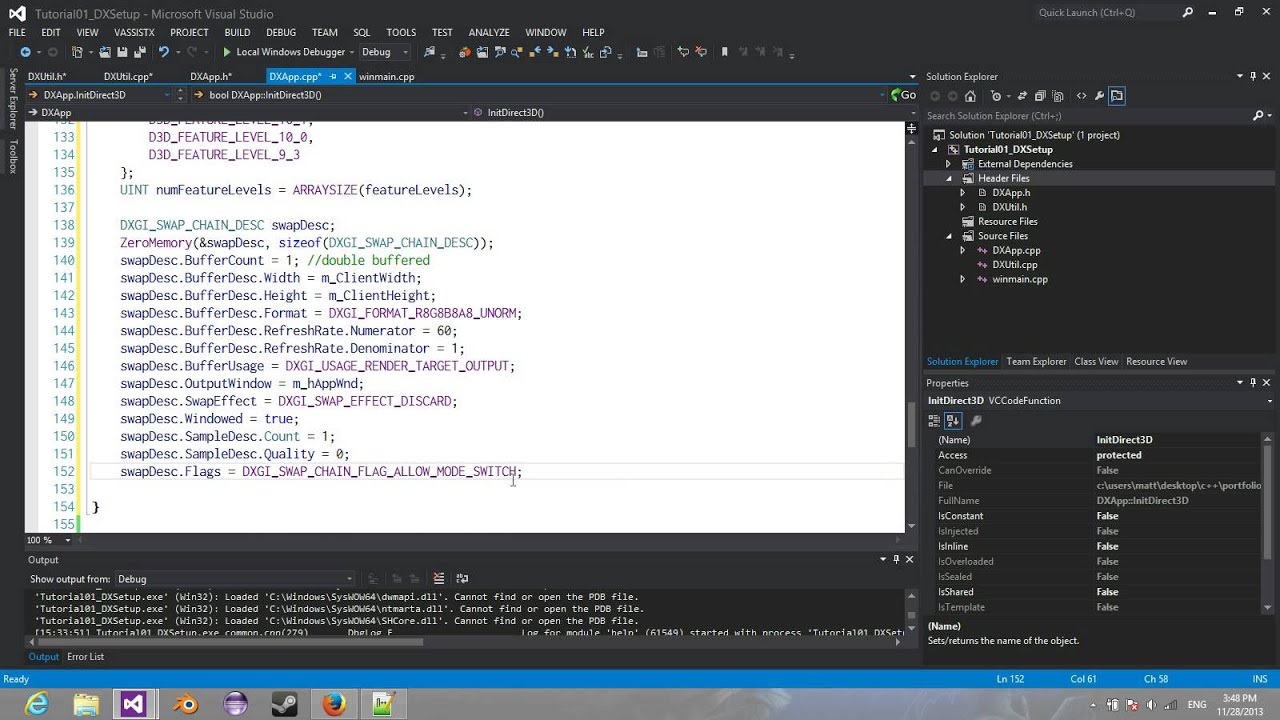Viewport: 1280px width, 720px height.
Task: Click the Home icon in Solution Explorer
Action: (970, 96)
